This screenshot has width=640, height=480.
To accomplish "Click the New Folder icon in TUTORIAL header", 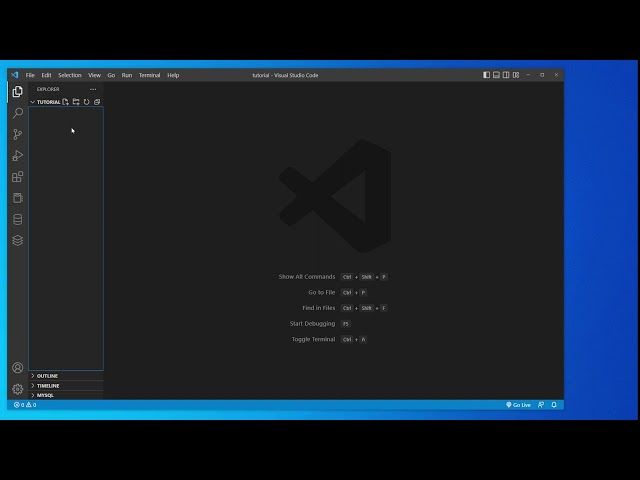I will [76, 102].
